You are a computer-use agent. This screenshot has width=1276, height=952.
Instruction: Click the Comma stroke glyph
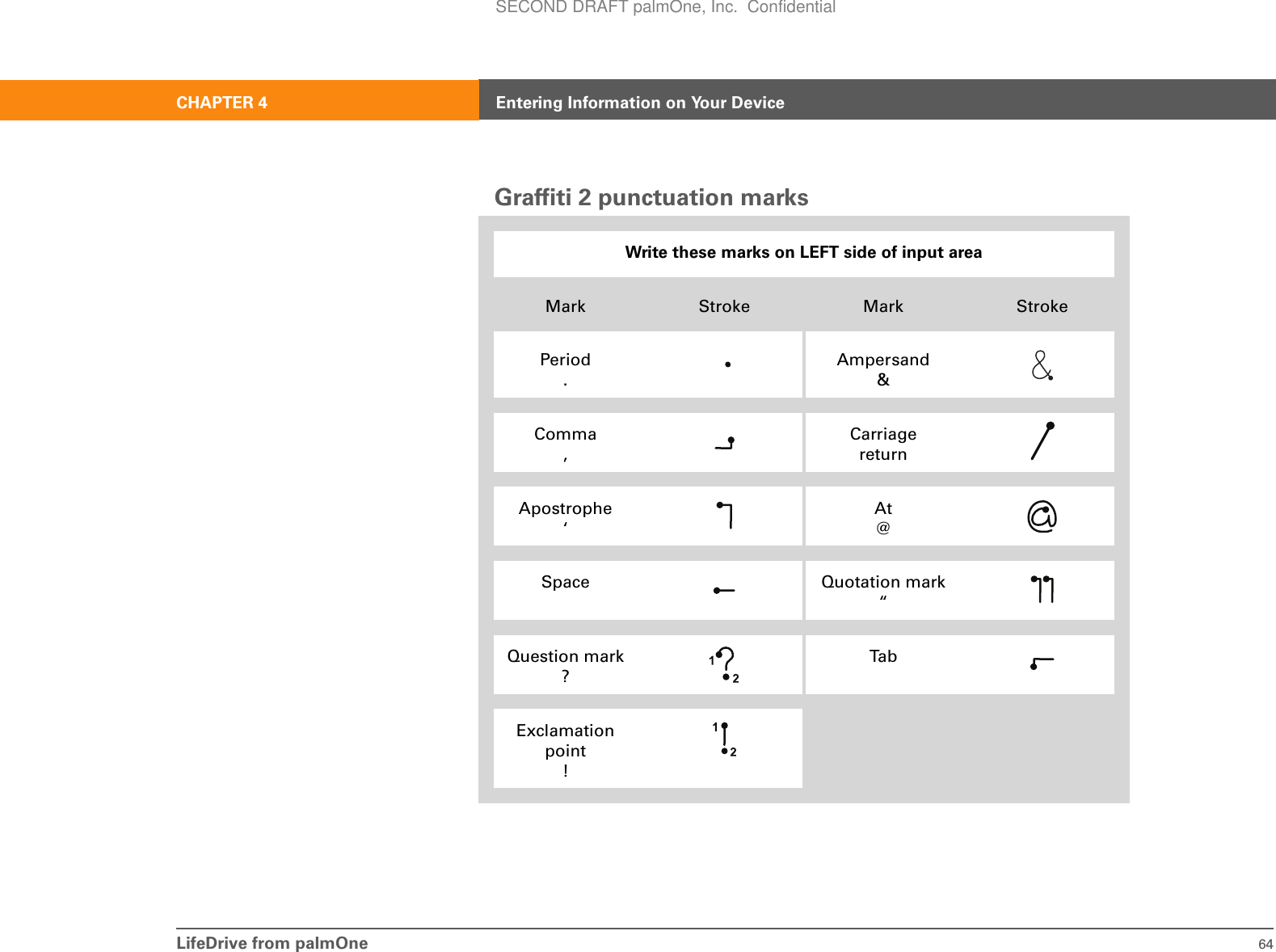(725, 443)
